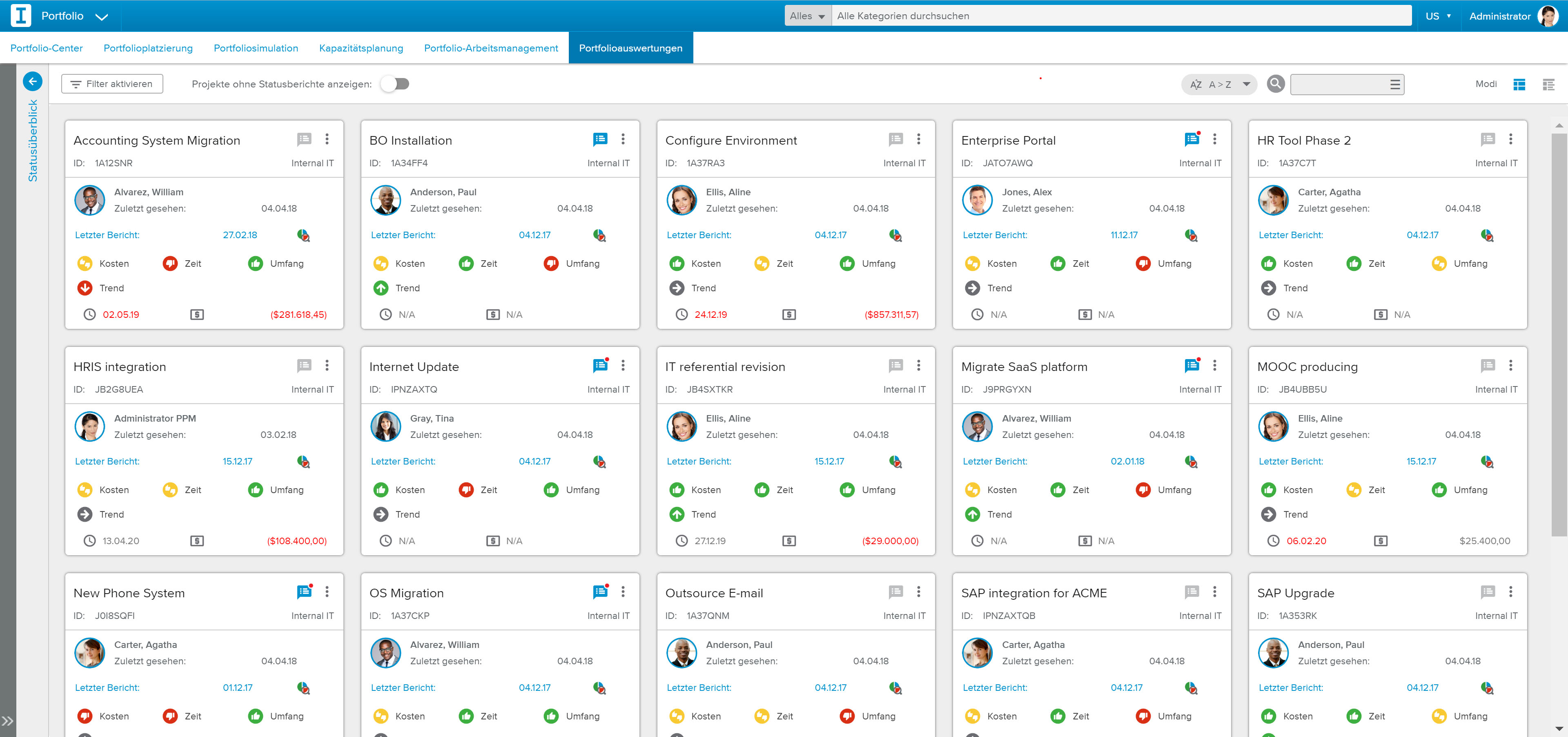Click Filter aktivieren button
This screenshot has height=737, width=1568.
point(112,84)
